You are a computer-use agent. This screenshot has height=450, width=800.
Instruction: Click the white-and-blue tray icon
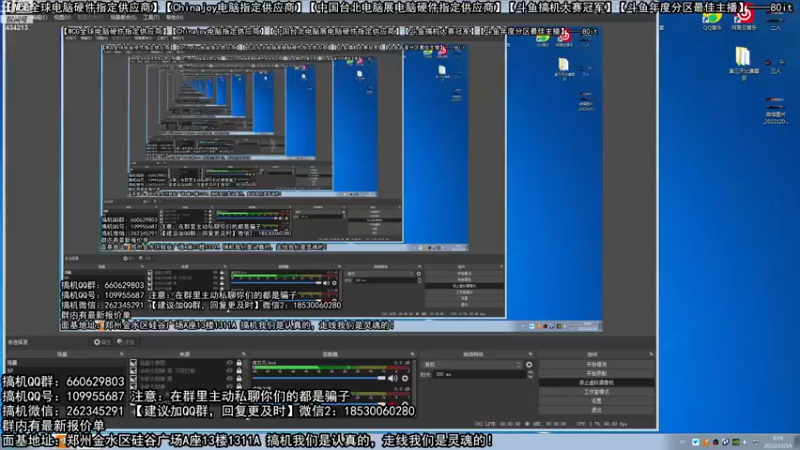pyautogui.click(x=695, y=442)
